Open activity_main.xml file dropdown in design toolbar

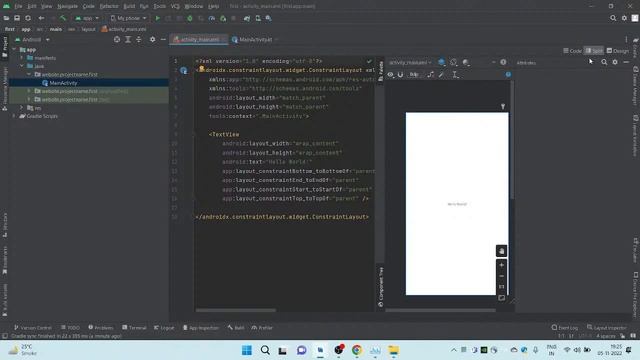tap(410, 62)
